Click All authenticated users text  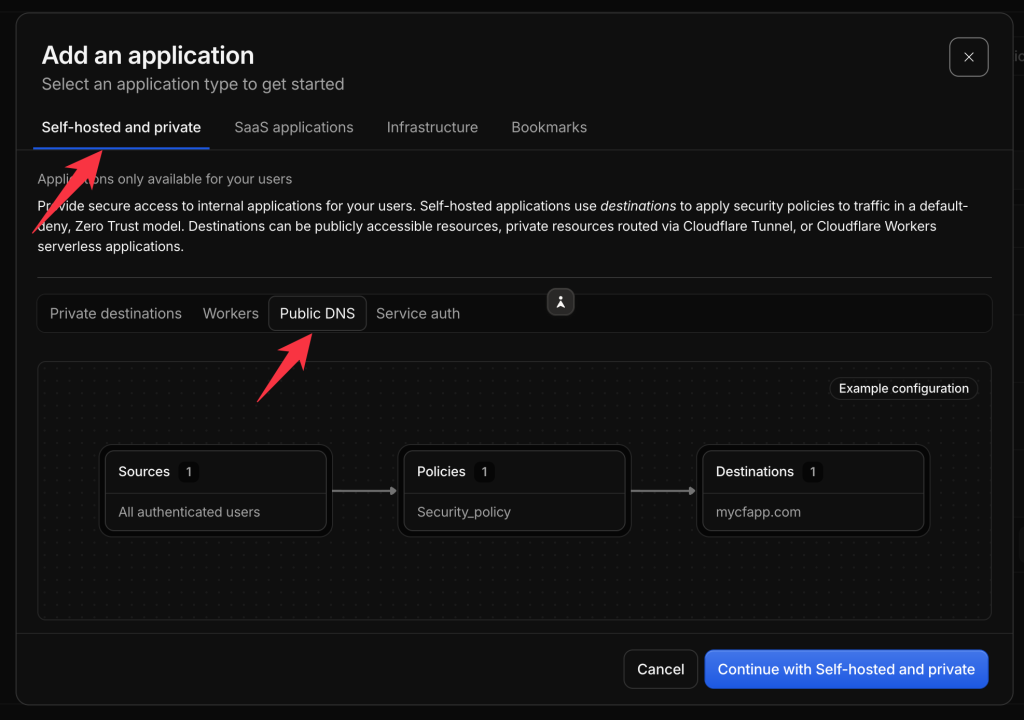pos(189,512)
